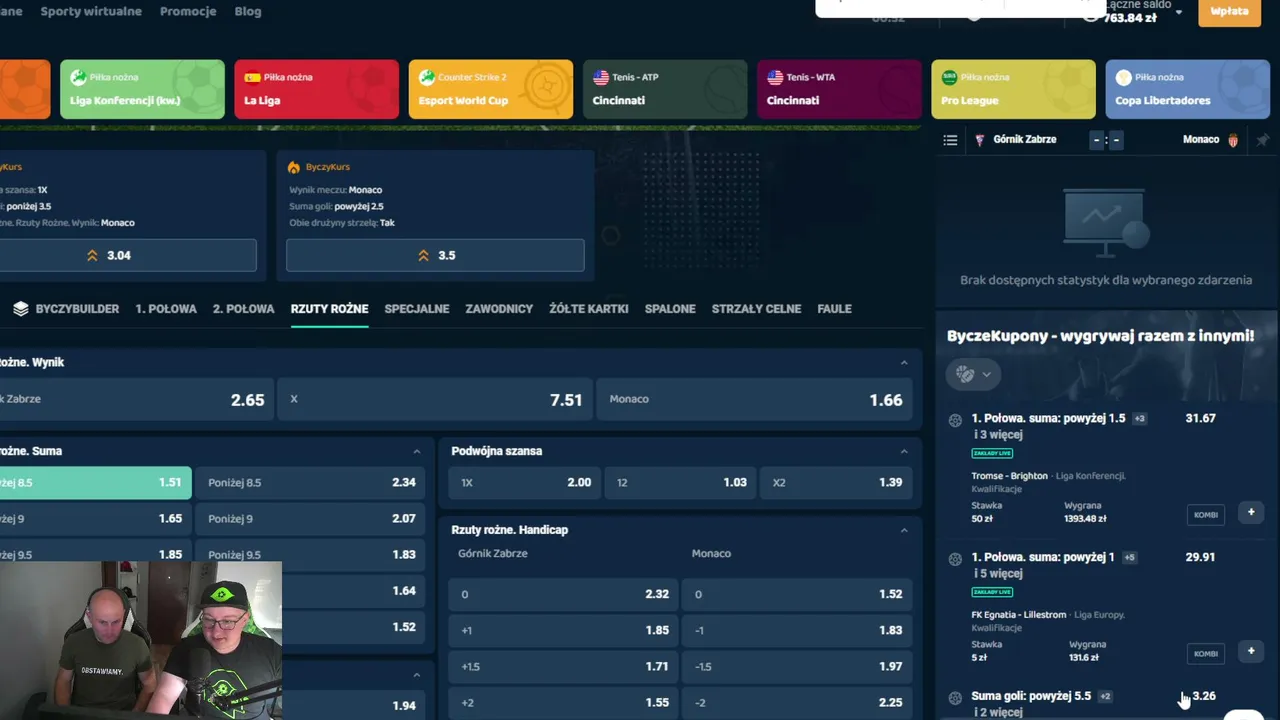Click the football icon of the 29.91 coupon

tap(955, 559)
